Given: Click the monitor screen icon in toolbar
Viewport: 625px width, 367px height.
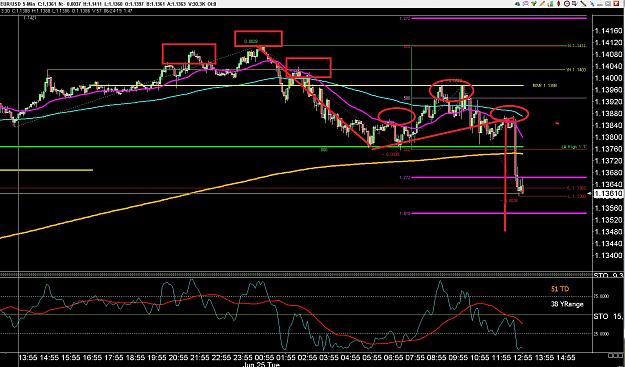Looking at the screenshot, I should pyautogui.click(x=575, y=4).
